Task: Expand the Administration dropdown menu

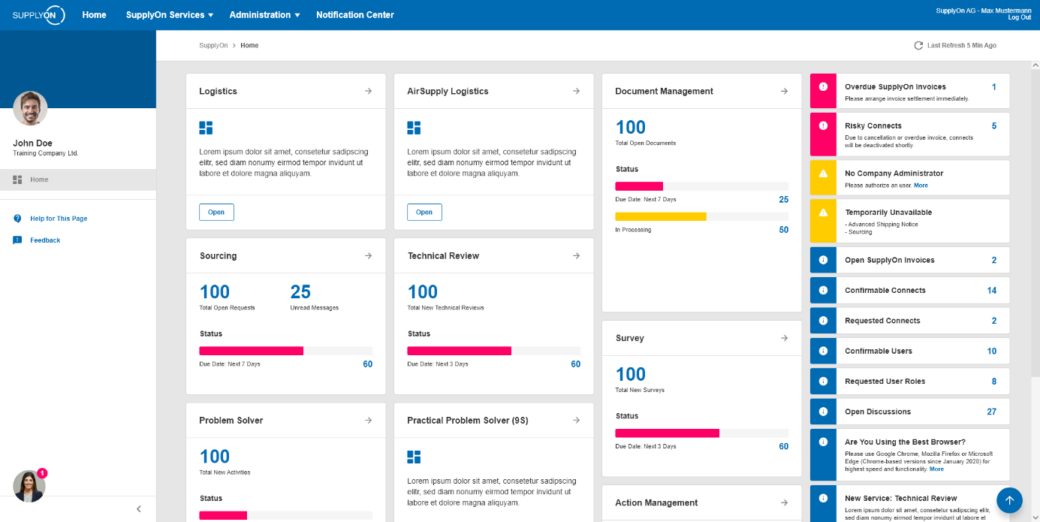Action: (265, 15)
